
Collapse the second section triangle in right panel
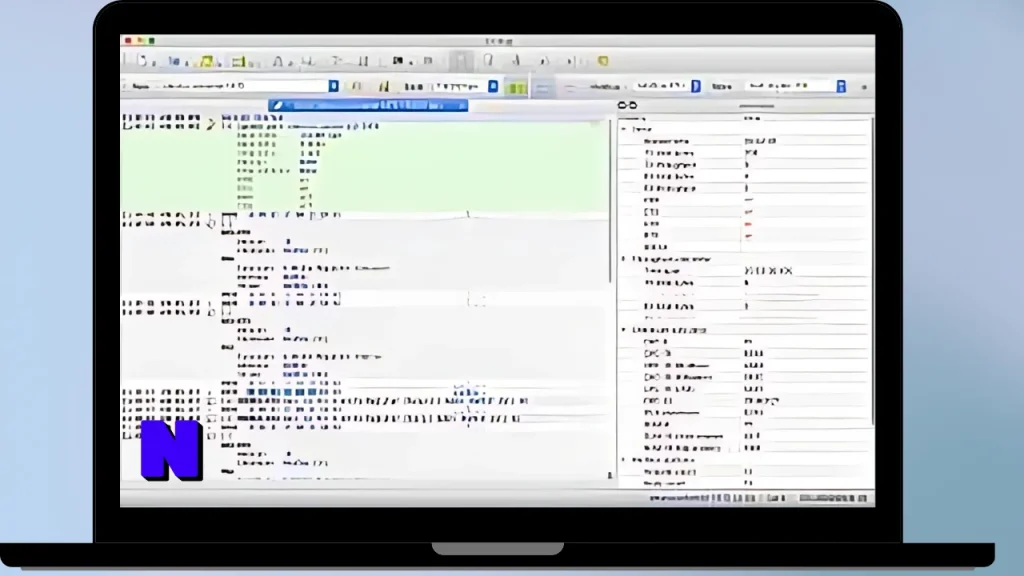(624, 259)
